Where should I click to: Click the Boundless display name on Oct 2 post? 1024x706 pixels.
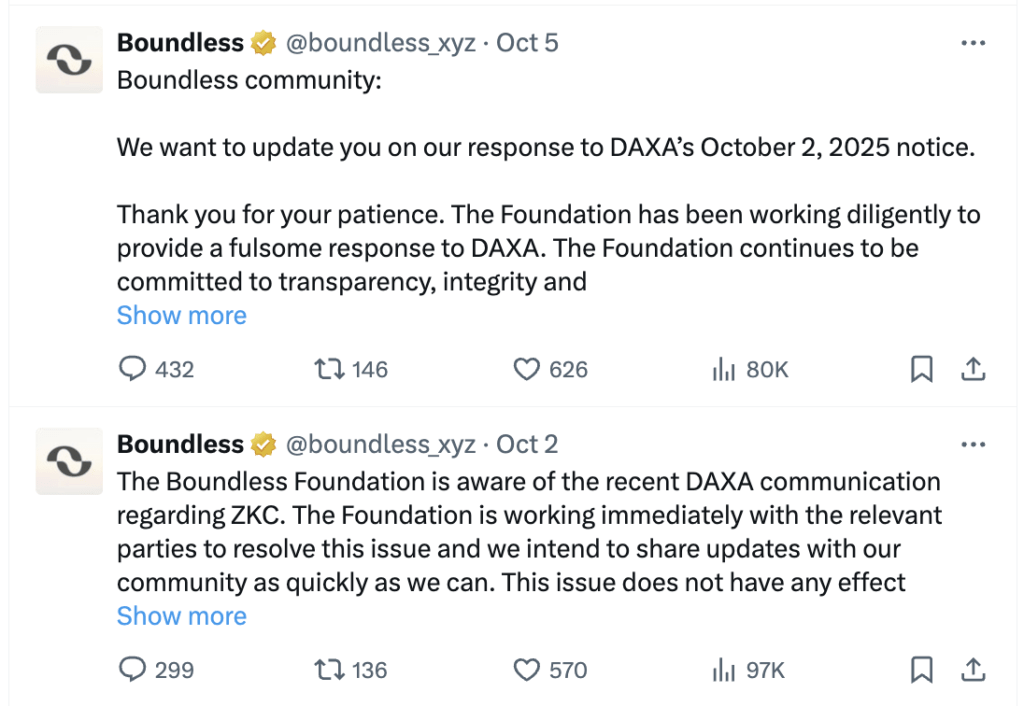[x=180, y=443]
